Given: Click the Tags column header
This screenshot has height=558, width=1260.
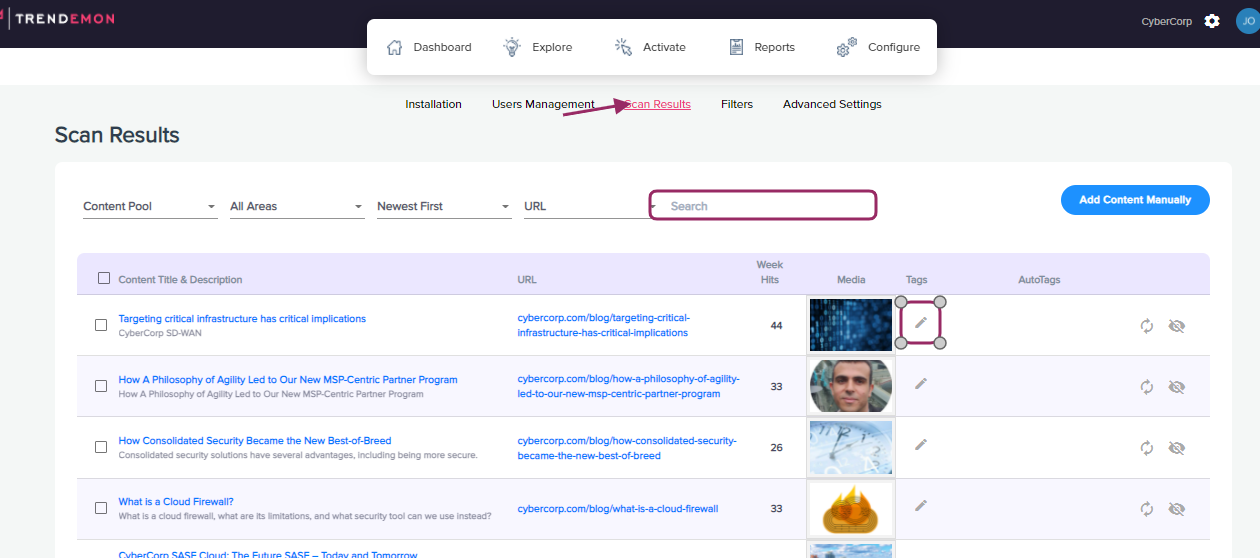Looking at the screenshot, I should (917, 279).
